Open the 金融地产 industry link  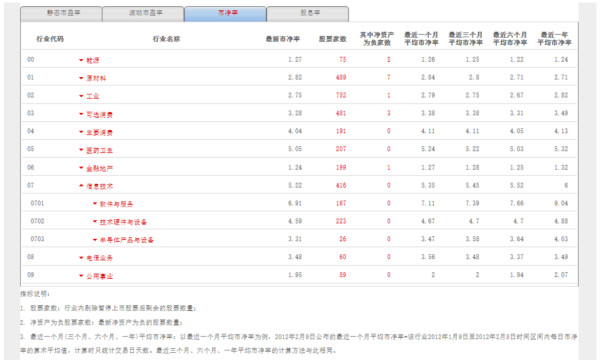point(99,168)
